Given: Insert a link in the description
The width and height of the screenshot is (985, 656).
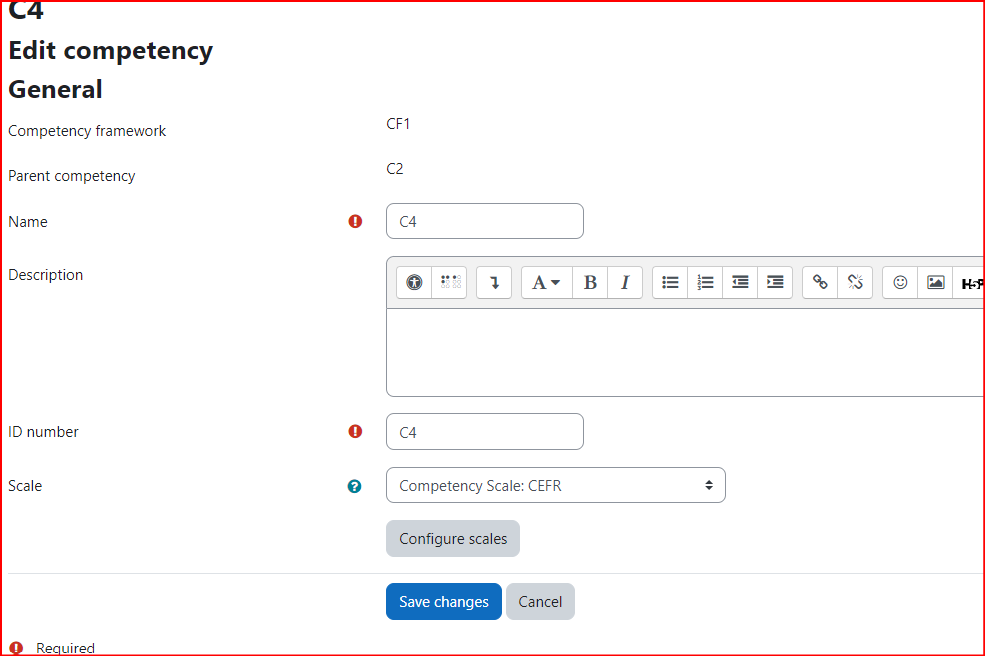Looking at the screenshot, I should 820,283.
